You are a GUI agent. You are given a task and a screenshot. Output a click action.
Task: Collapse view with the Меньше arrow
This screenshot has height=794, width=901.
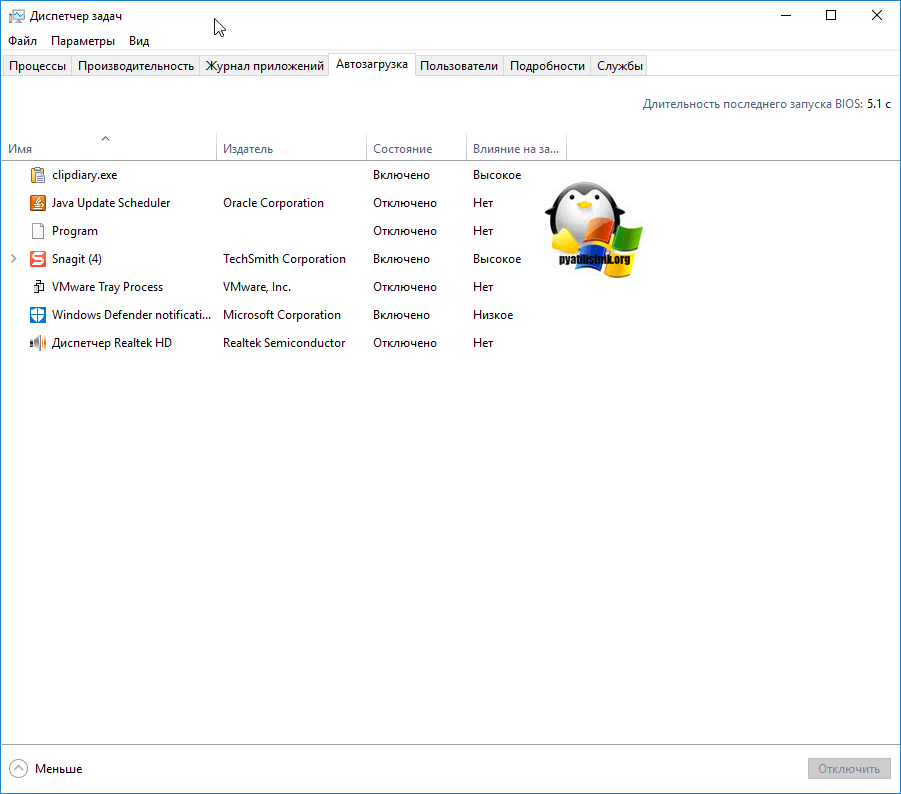click(x=19, y=769)
